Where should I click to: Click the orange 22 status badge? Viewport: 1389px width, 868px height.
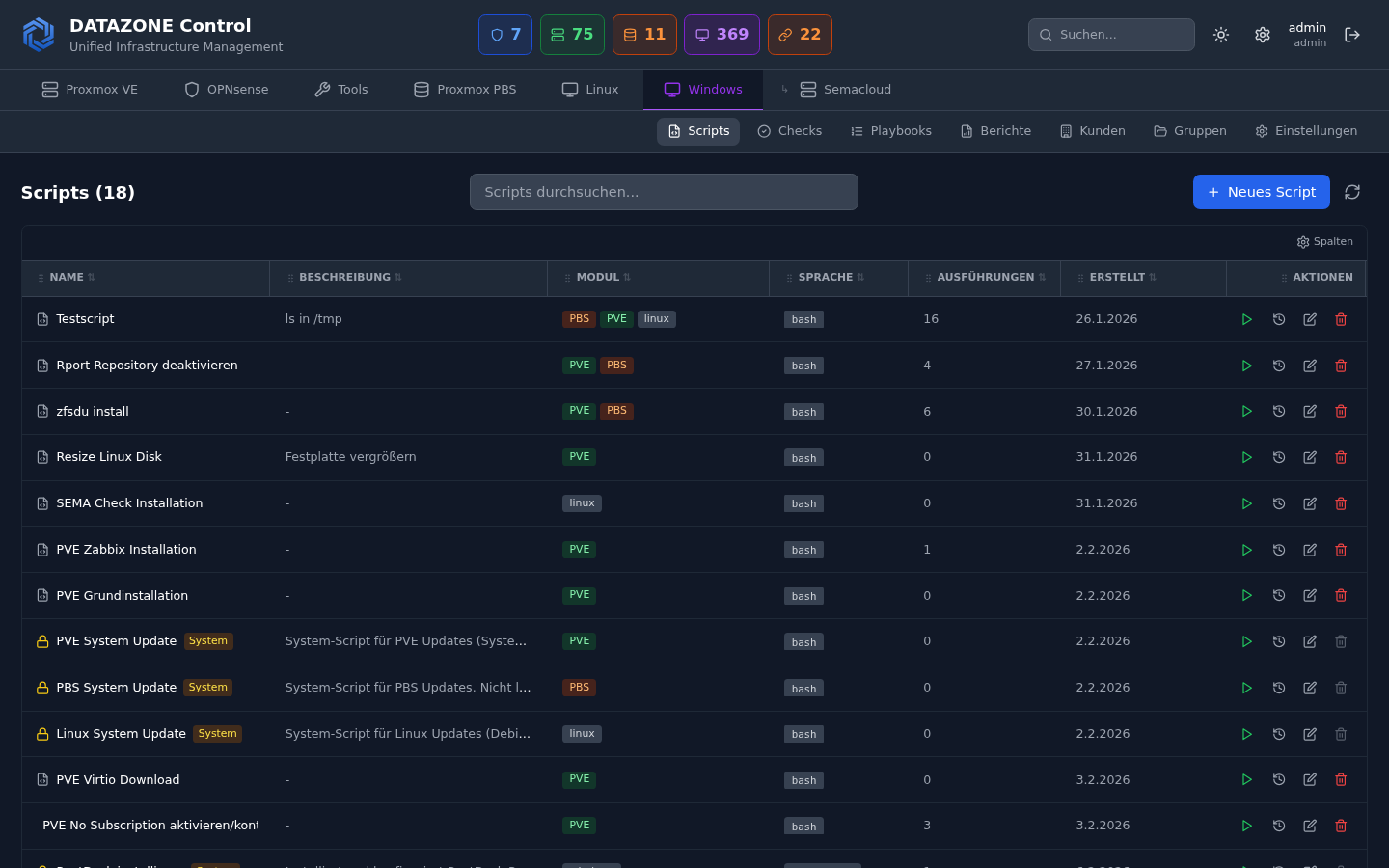799,35
